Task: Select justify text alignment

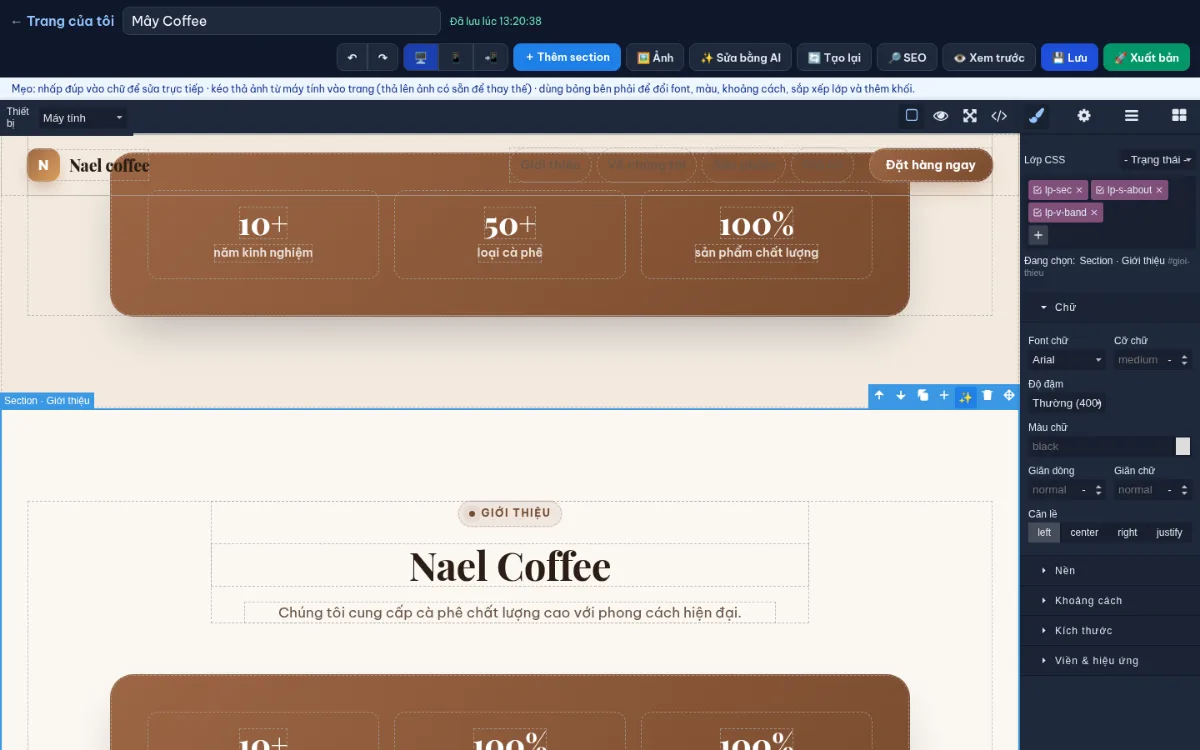Action: coord(1169,532)
